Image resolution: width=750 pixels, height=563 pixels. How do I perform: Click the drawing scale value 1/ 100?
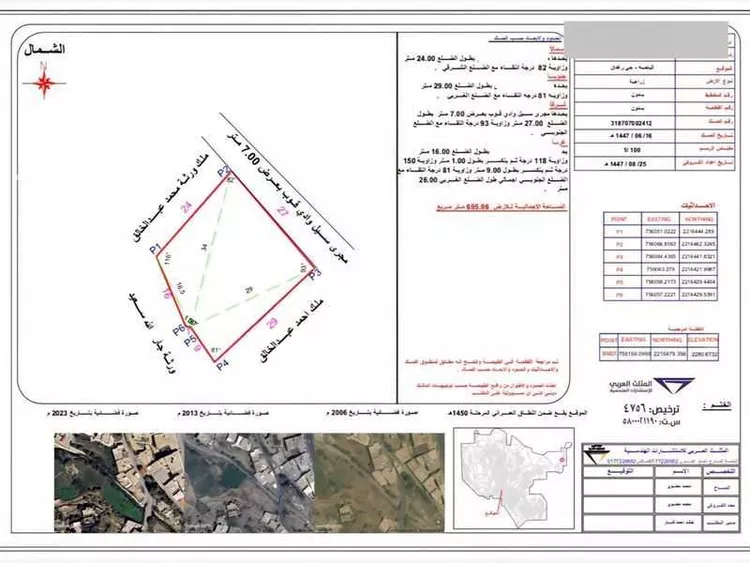click(x=625, y=150)
